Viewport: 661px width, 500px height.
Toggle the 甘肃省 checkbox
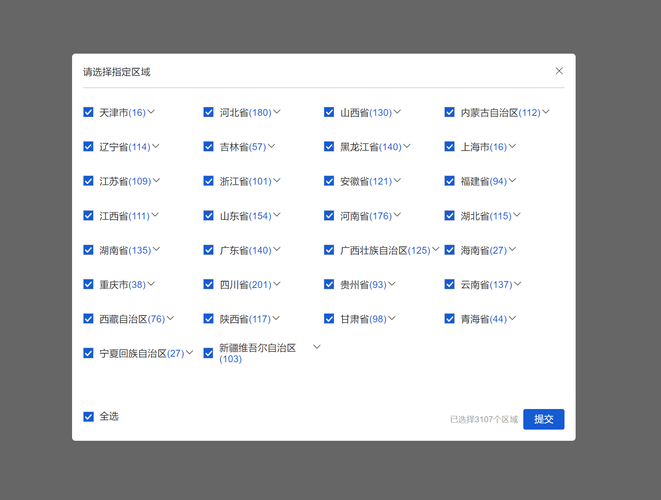coord(329,319)
